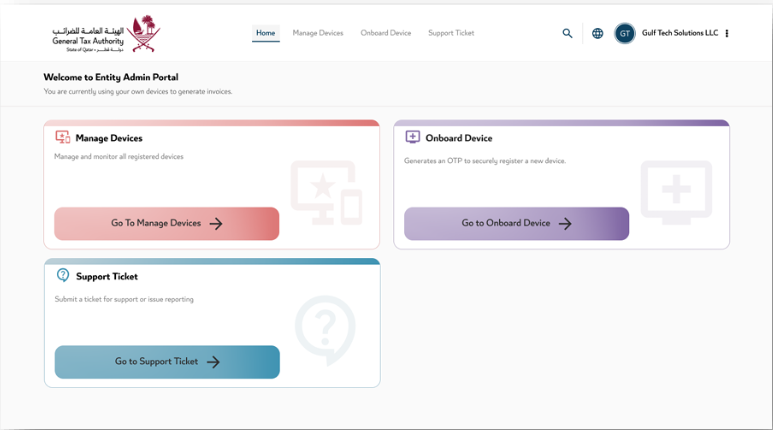Click the Go To Manage Devices button
The width and height of the screenshot is (773, 430).
click(x=167, y=223)
